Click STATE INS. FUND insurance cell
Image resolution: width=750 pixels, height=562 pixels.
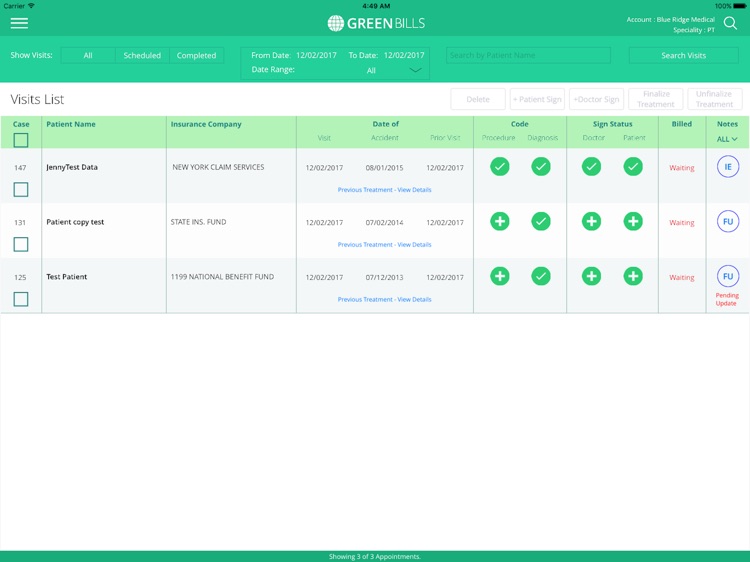[199, 222]
